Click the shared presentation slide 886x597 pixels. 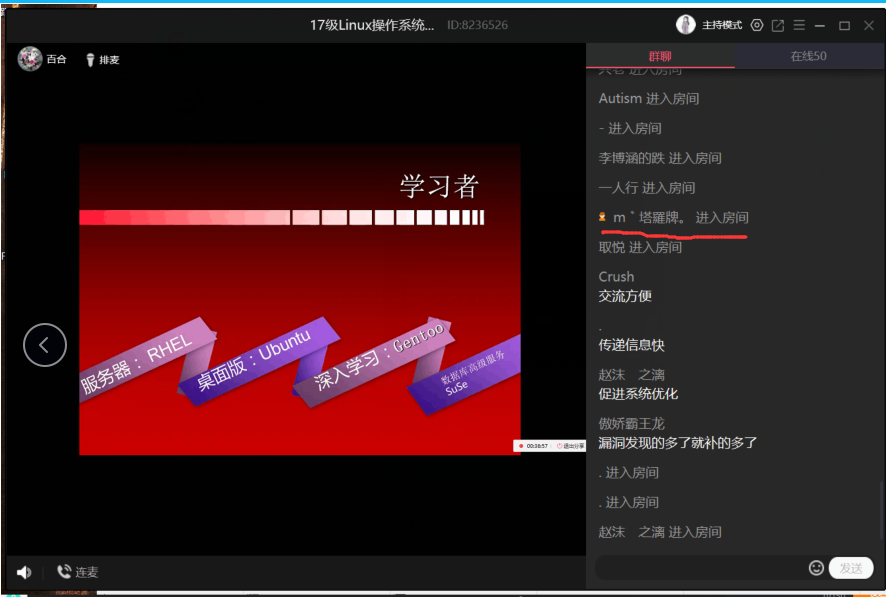[x=299, y=299]
